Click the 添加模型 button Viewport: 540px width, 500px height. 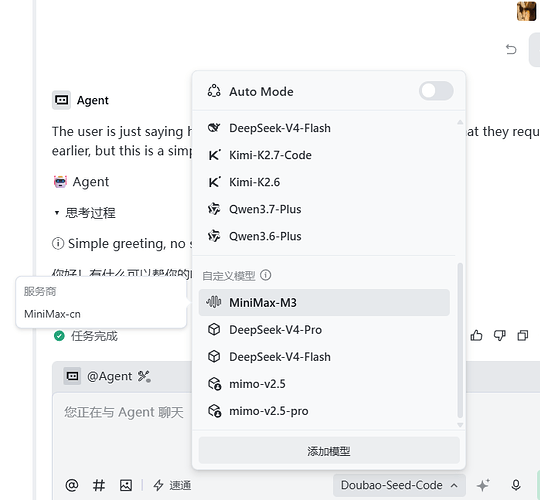[x=329, y=451]
